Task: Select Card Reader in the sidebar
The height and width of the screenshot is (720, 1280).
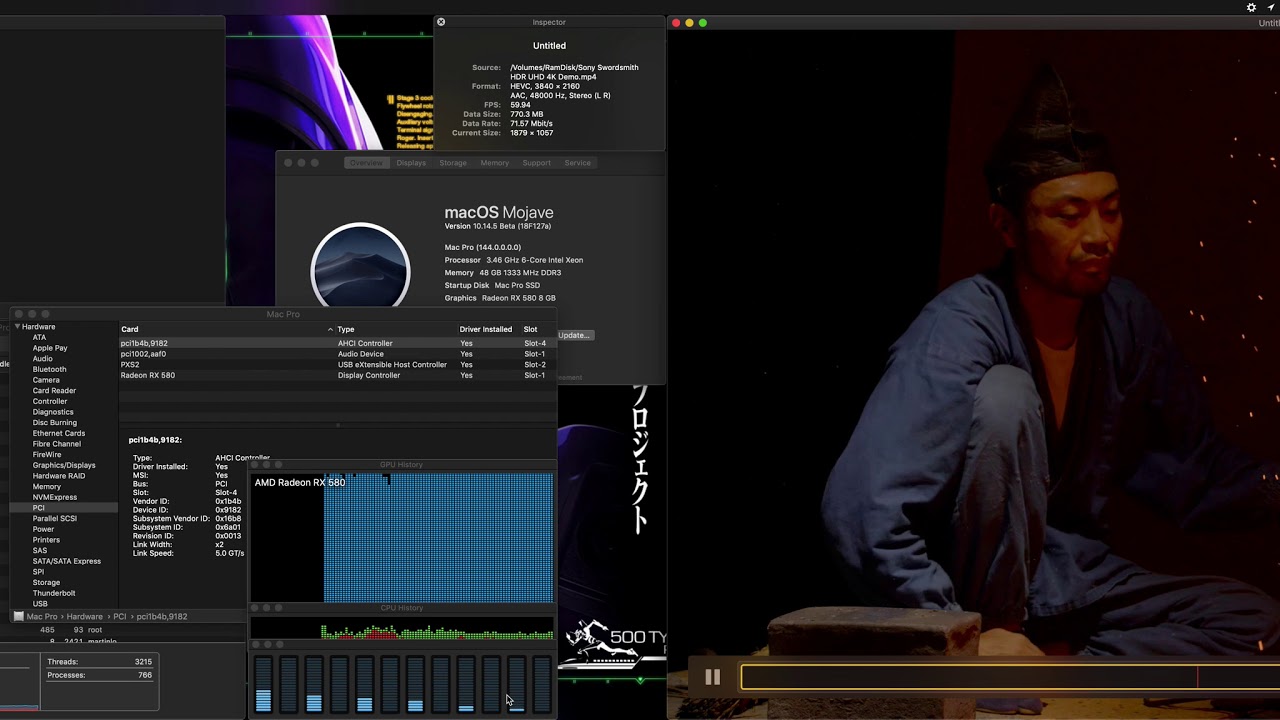Action: 54,391
